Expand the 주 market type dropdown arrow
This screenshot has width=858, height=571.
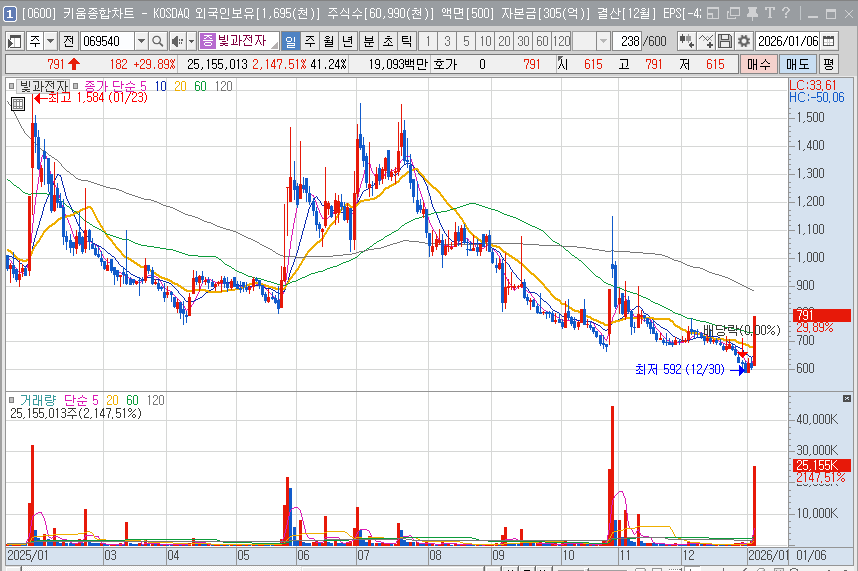pyautogui.click(x=50, y=41)
